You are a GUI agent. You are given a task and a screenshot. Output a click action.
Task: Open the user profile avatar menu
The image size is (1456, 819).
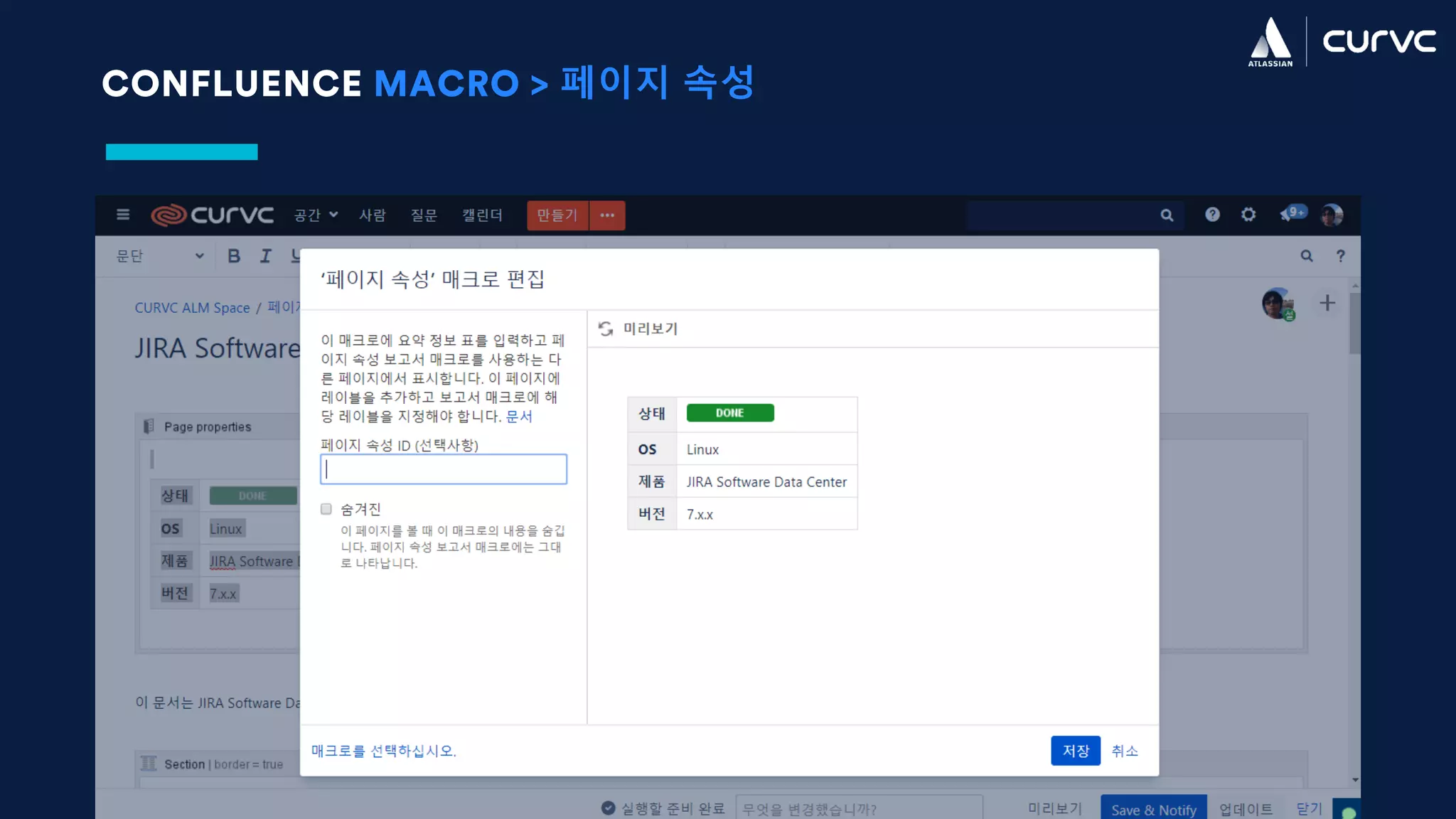(x=1332, y=215)
